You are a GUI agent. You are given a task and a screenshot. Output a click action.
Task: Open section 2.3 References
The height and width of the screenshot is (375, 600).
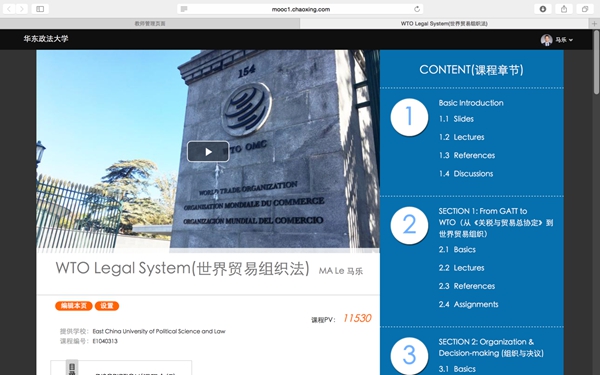[x=467, y=286]
